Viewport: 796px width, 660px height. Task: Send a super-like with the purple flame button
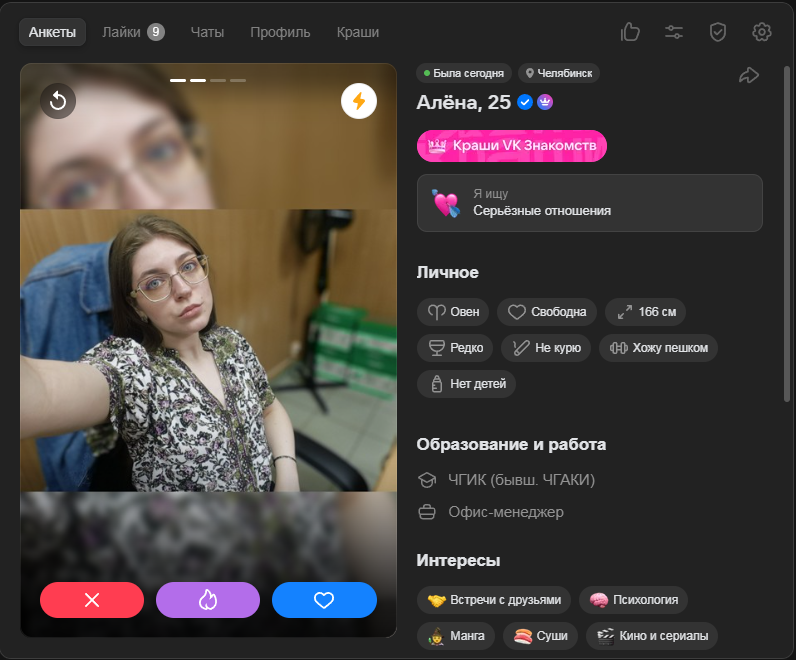(208, 600)
